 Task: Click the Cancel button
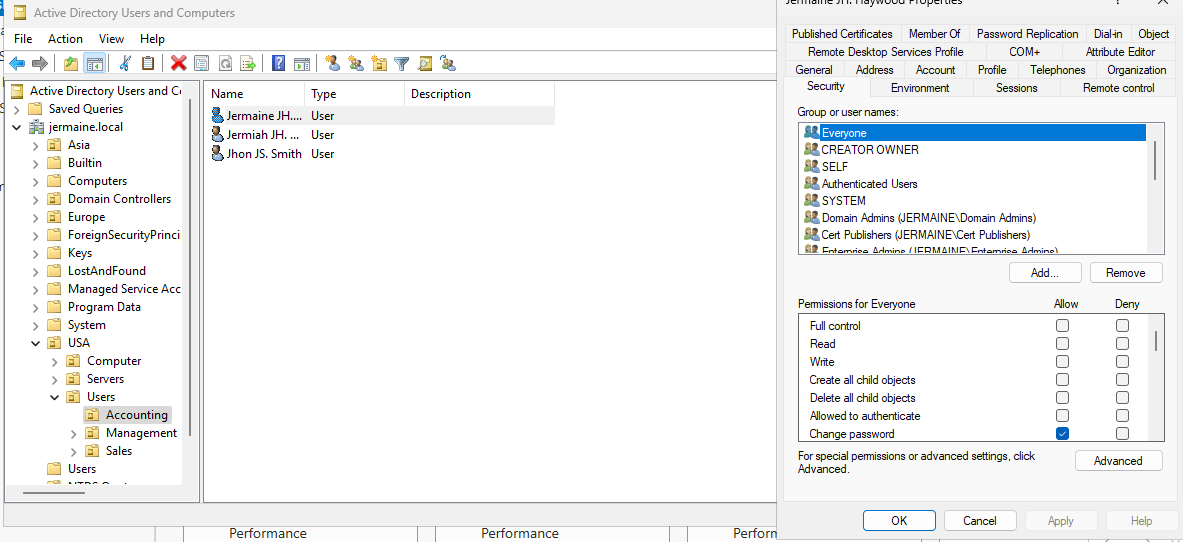(980, 521)
